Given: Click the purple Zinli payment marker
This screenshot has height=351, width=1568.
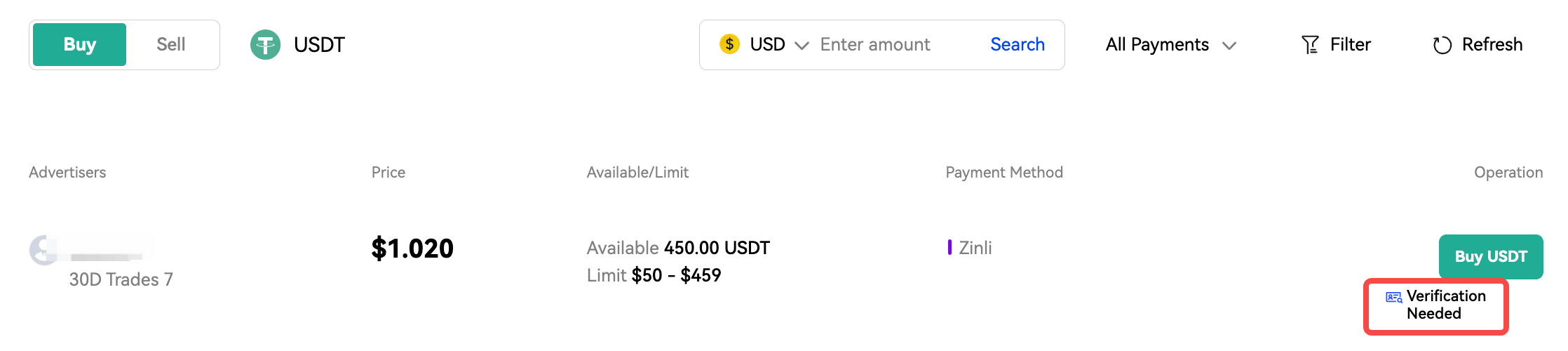Looking at the screenshot, I should click(x=949, y=247).
